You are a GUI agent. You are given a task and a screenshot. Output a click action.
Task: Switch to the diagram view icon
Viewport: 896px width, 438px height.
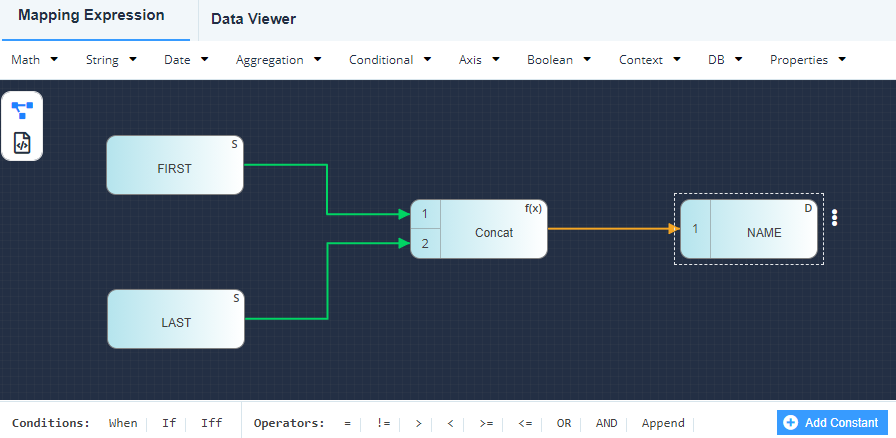[x=22, y=109]
